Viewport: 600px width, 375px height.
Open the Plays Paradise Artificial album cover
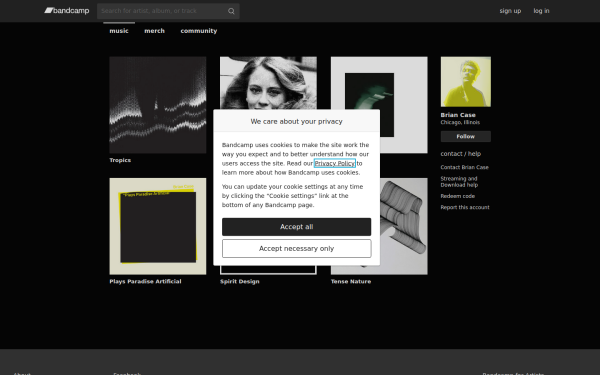click(158, 226)
